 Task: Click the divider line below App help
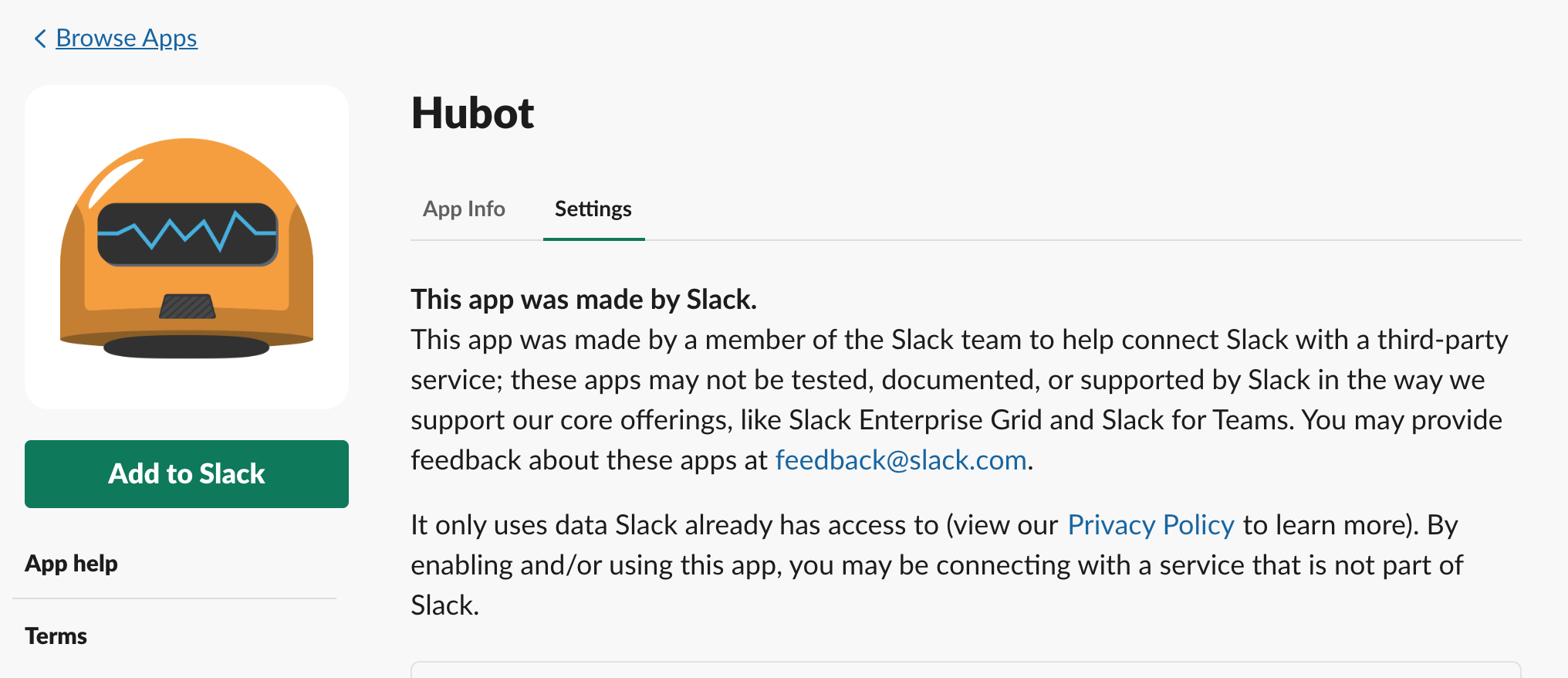(x=174, y=598)
